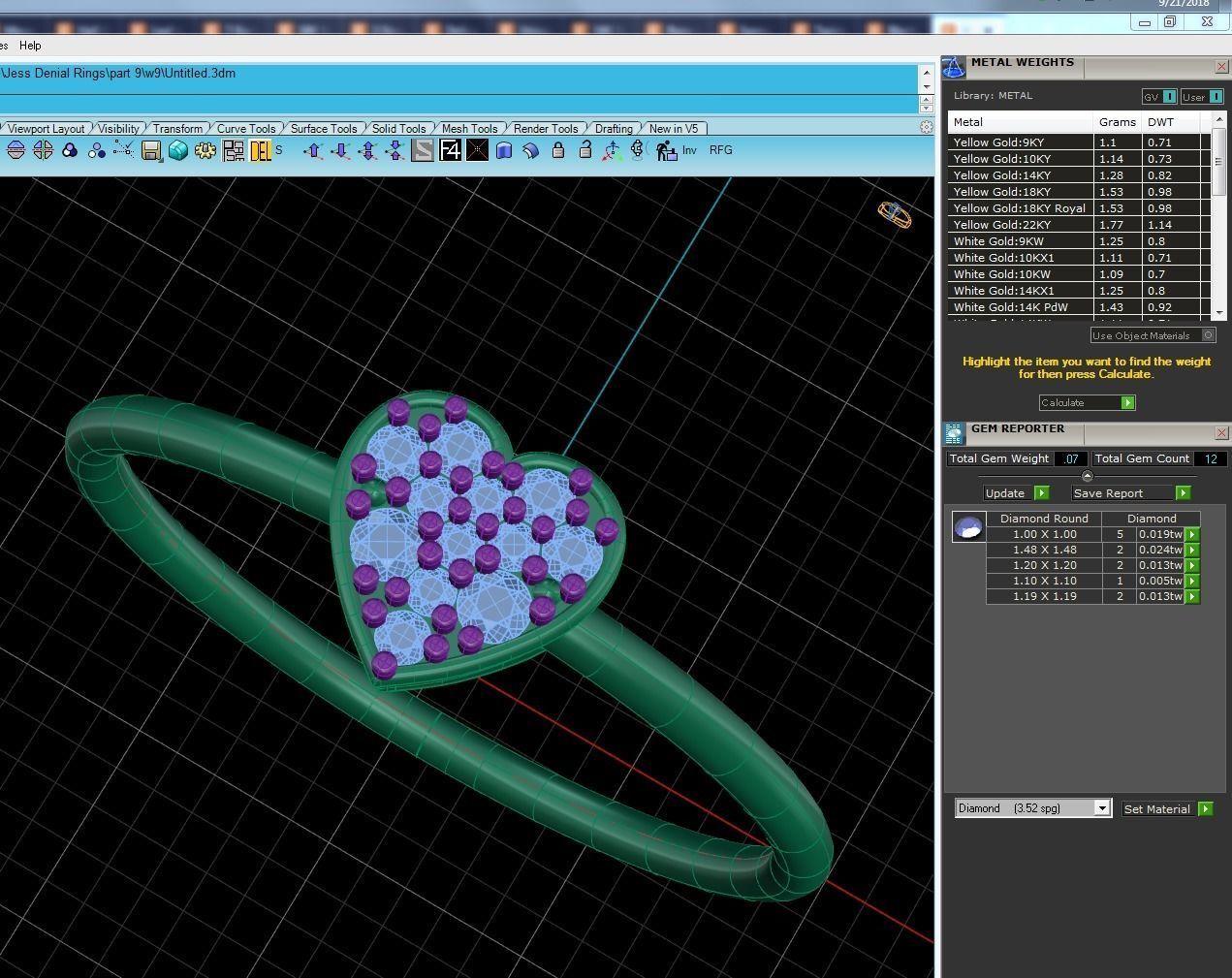The image size is (1232, 978).
Task: Click the Grams column header
Action: [x=1118, y=122]
